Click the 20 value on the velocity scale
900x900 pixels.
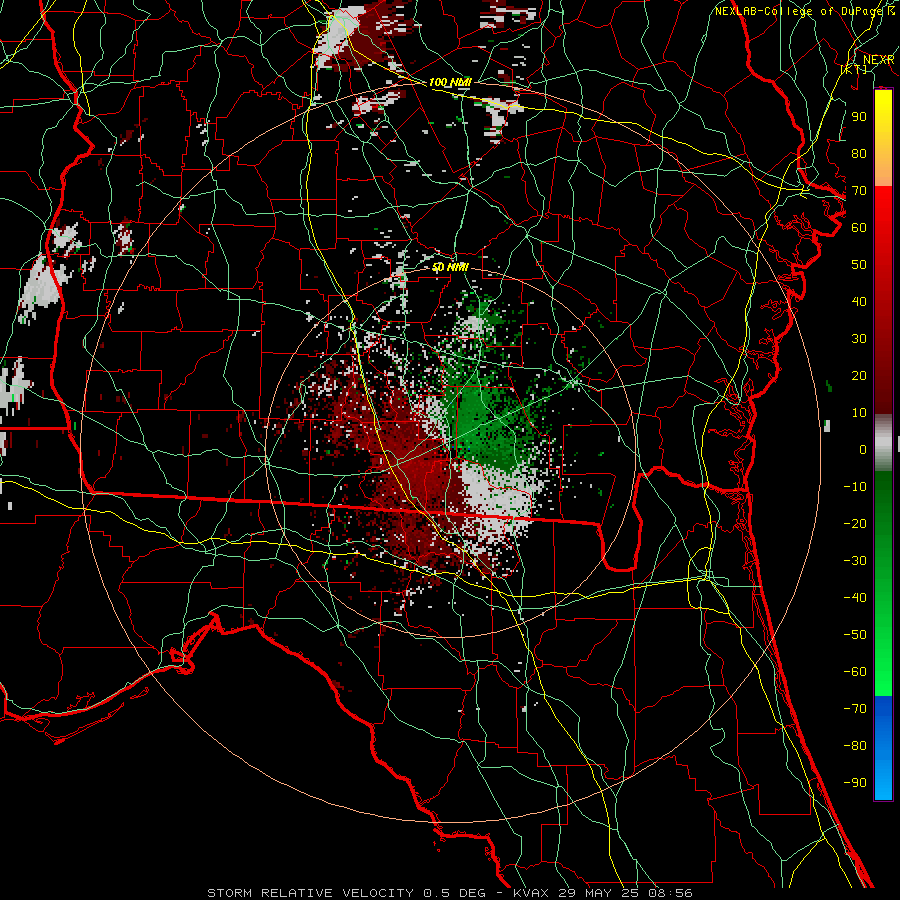859,376
